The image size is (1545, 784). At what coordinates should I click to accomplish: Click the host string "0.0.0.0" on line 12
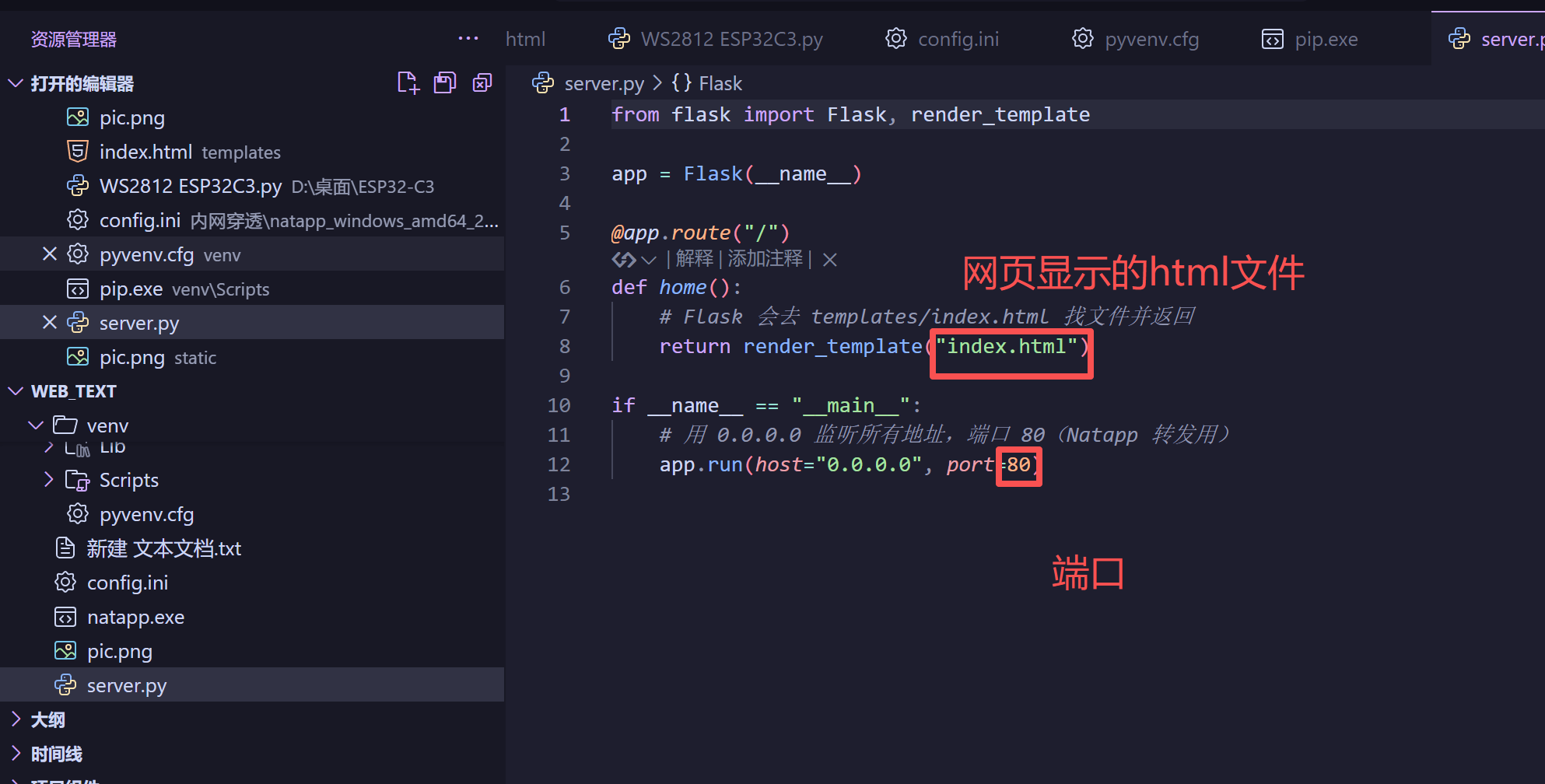(x=869, y=464)
